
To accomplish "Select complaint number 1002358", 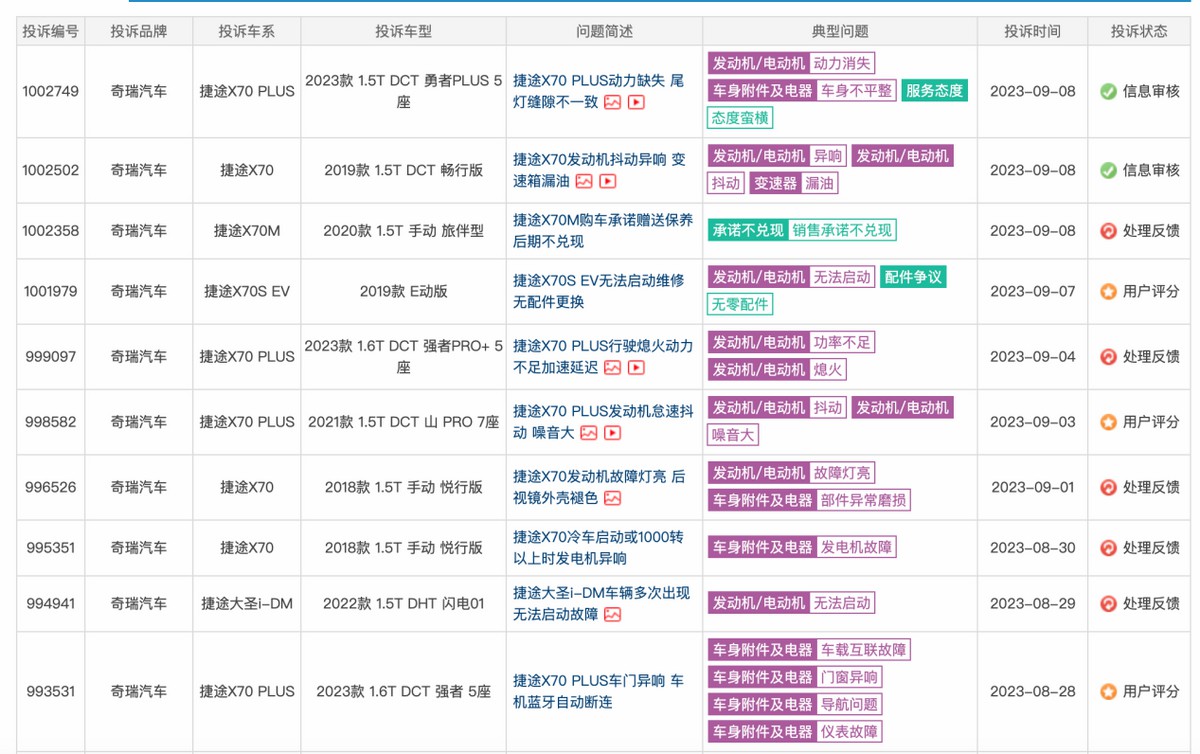I will point(50,231).
